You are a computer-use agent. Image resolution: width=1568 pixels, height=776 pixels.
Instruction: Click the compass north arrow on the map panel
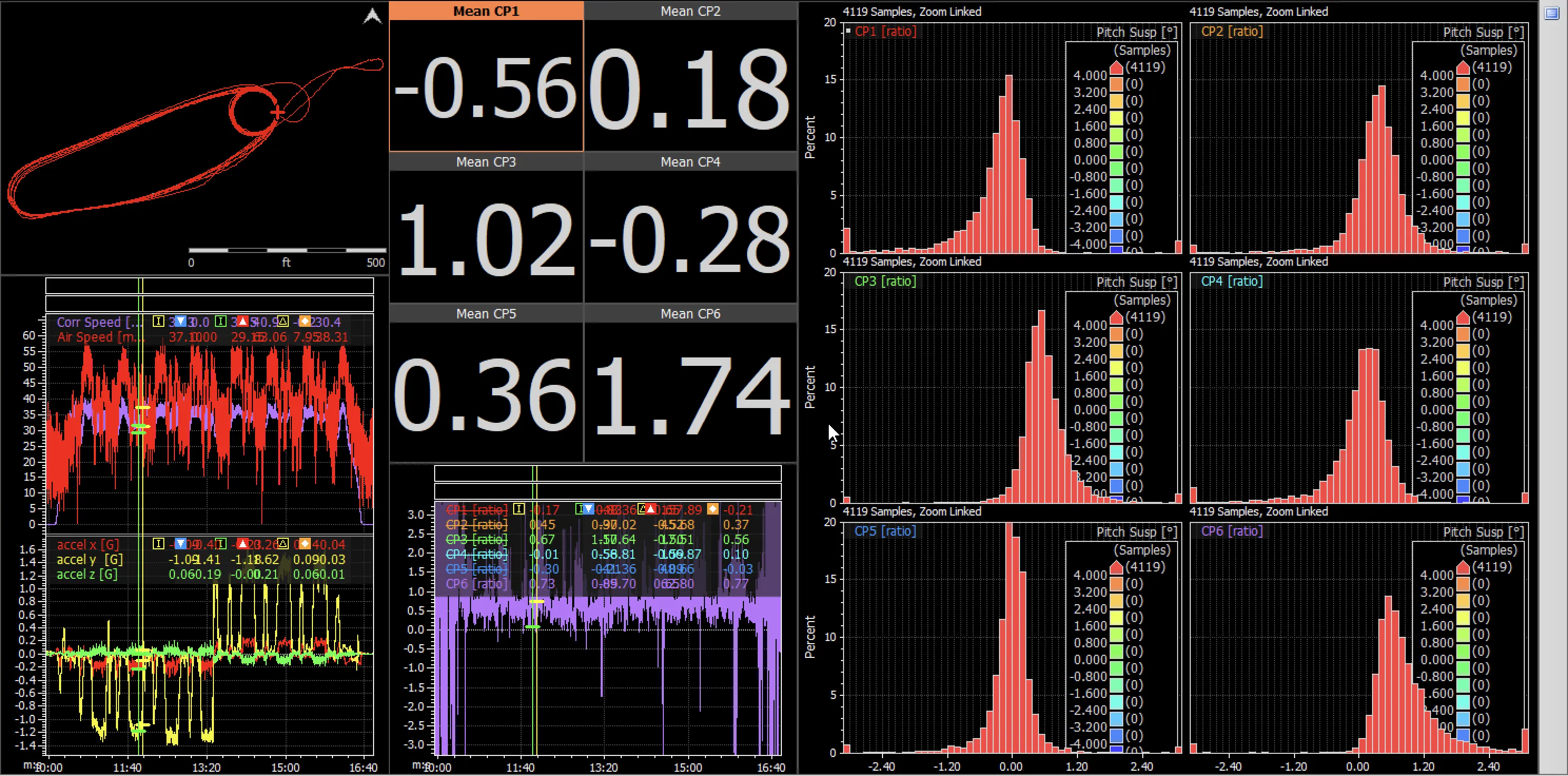click(x=371, y=16)
